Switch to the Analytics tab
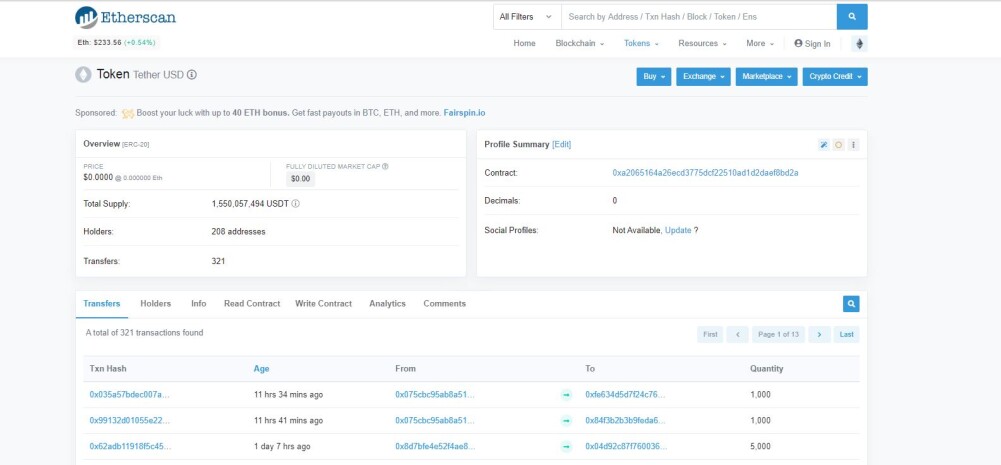1001x465 pixels. click(388, 303)
